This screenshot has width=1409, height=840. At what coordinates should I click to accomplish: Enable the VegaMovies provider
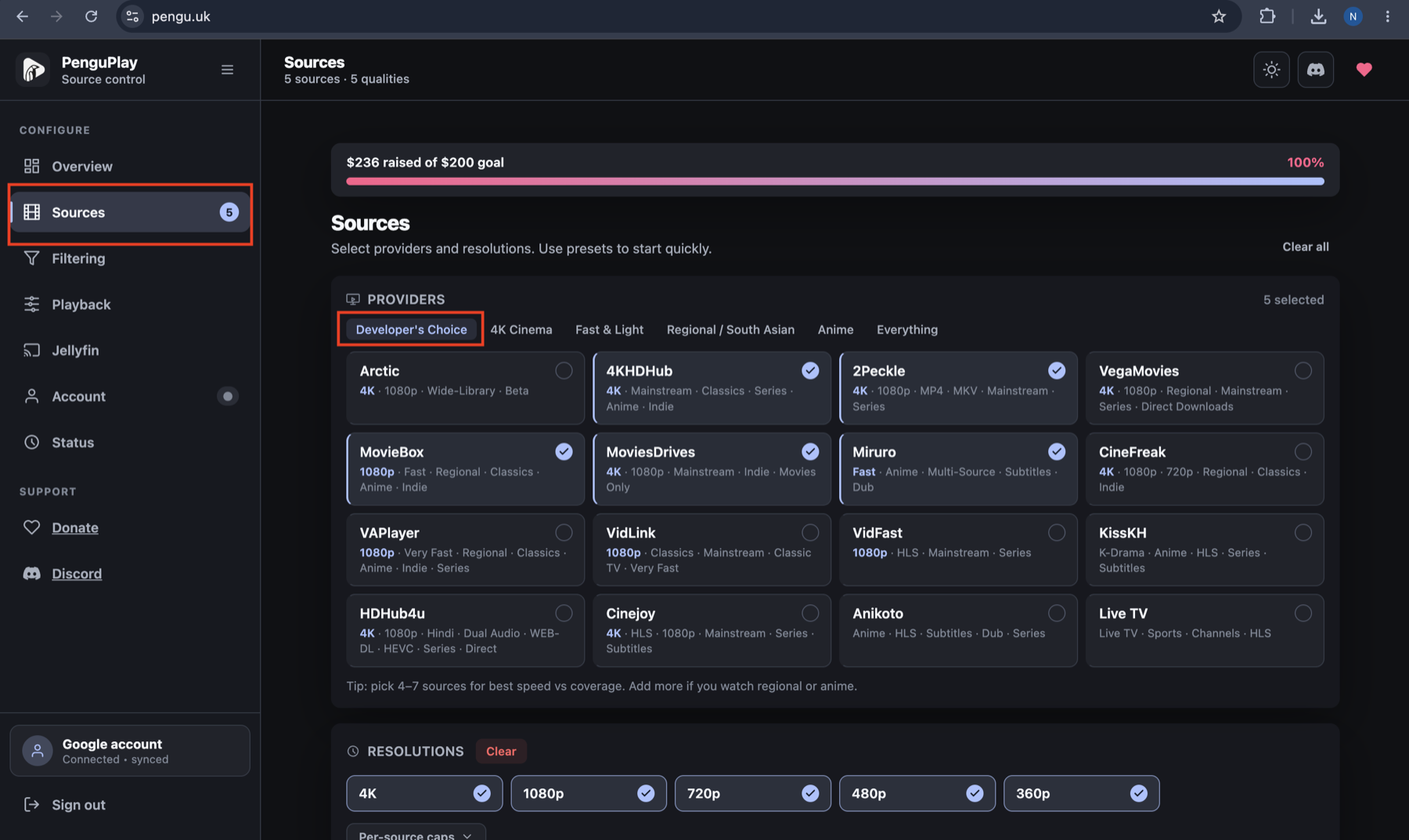point(1205,388)
